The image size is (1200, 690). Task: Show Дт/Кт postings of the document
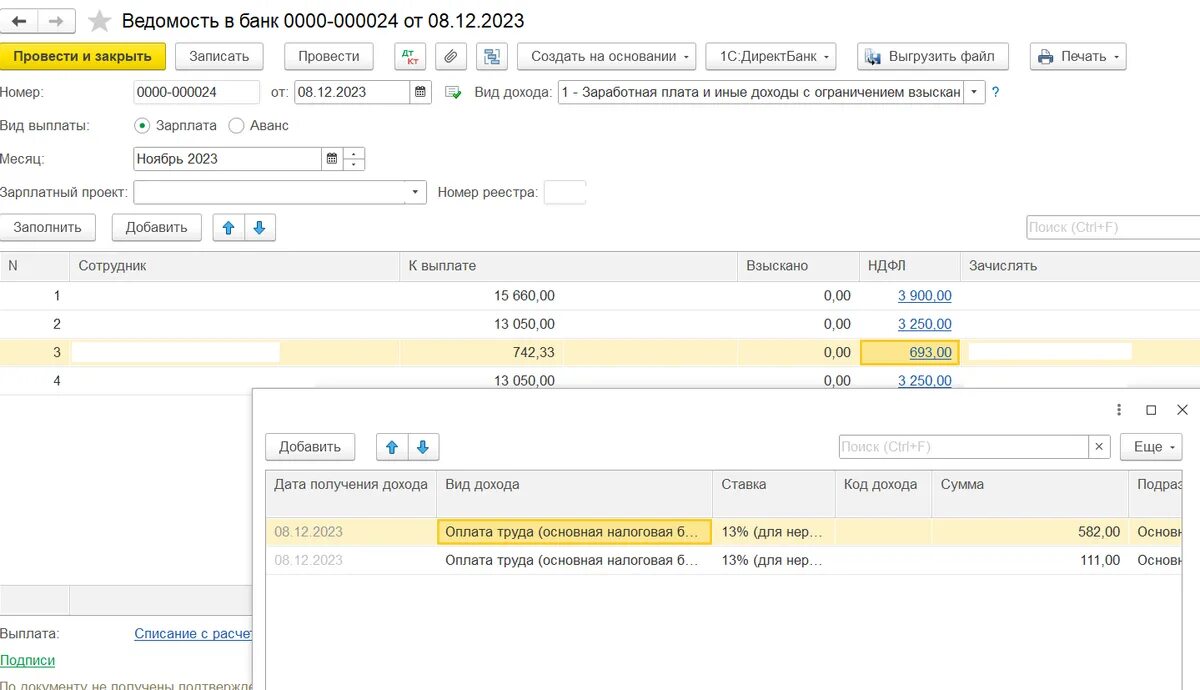tap(410, 57)
